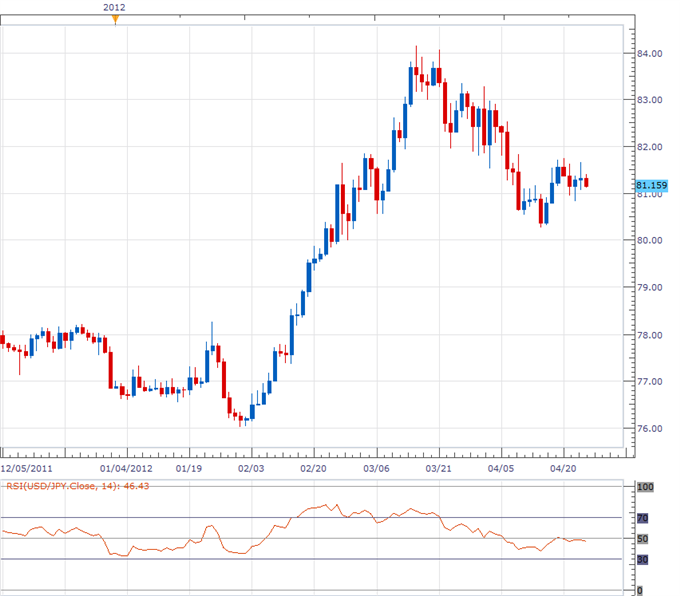Image resolution: width=680 pixels, height=596 pixels.
Task: Click the 01/04/2012 date label
Action: point(126,468)
